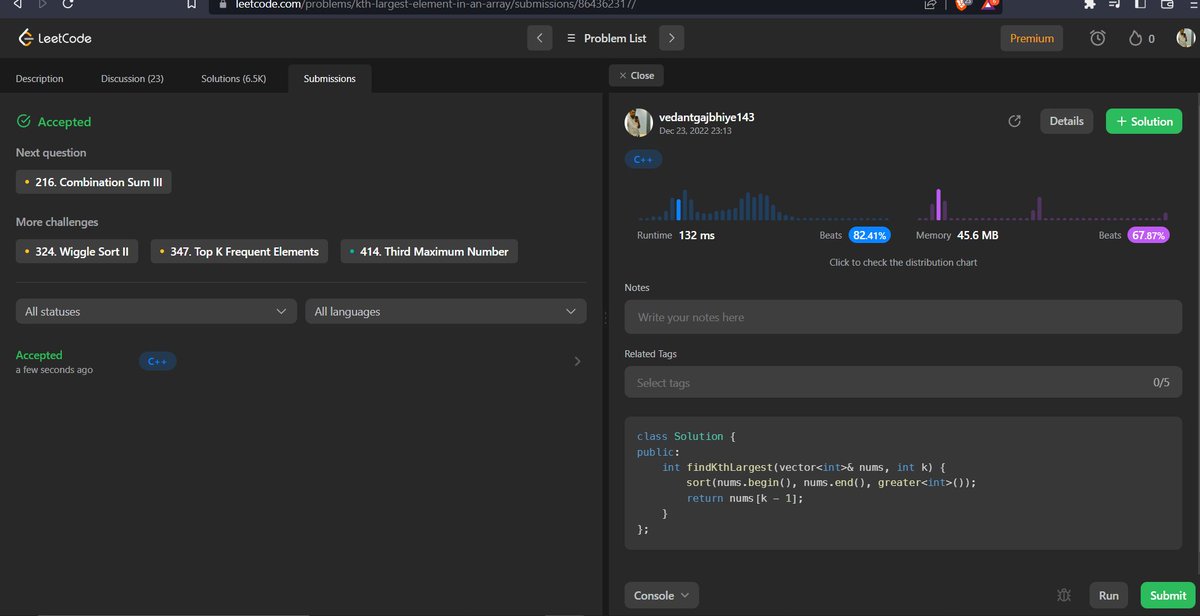This screenshot has width=1200, height=616.
Task: Open 216. Combination Sum III next question
Action: tap(93, 183)
